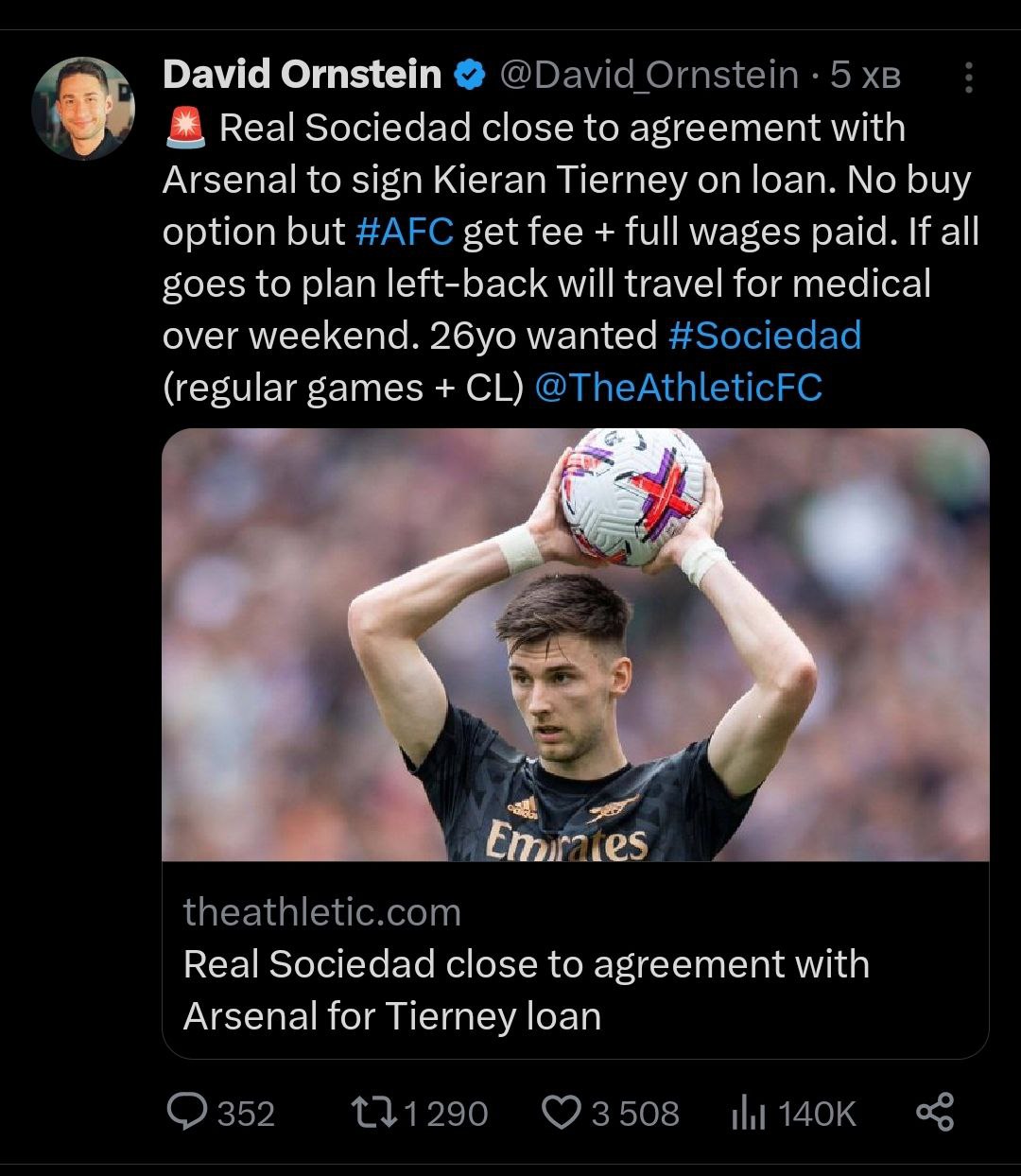Viewport: 1021px width, 1176px height.
Task: Open the @TheAthleticFC mention
Action: (x=678, y=388)
